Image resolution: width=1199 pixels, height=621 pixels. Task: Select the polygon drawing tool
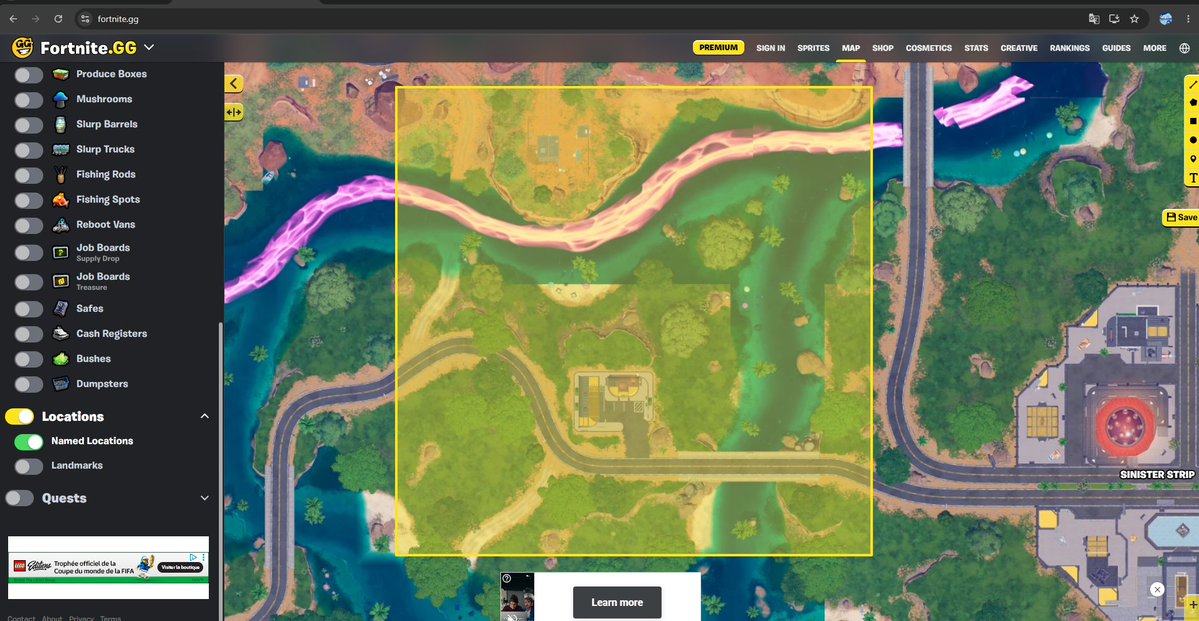tap(1192, 102)
